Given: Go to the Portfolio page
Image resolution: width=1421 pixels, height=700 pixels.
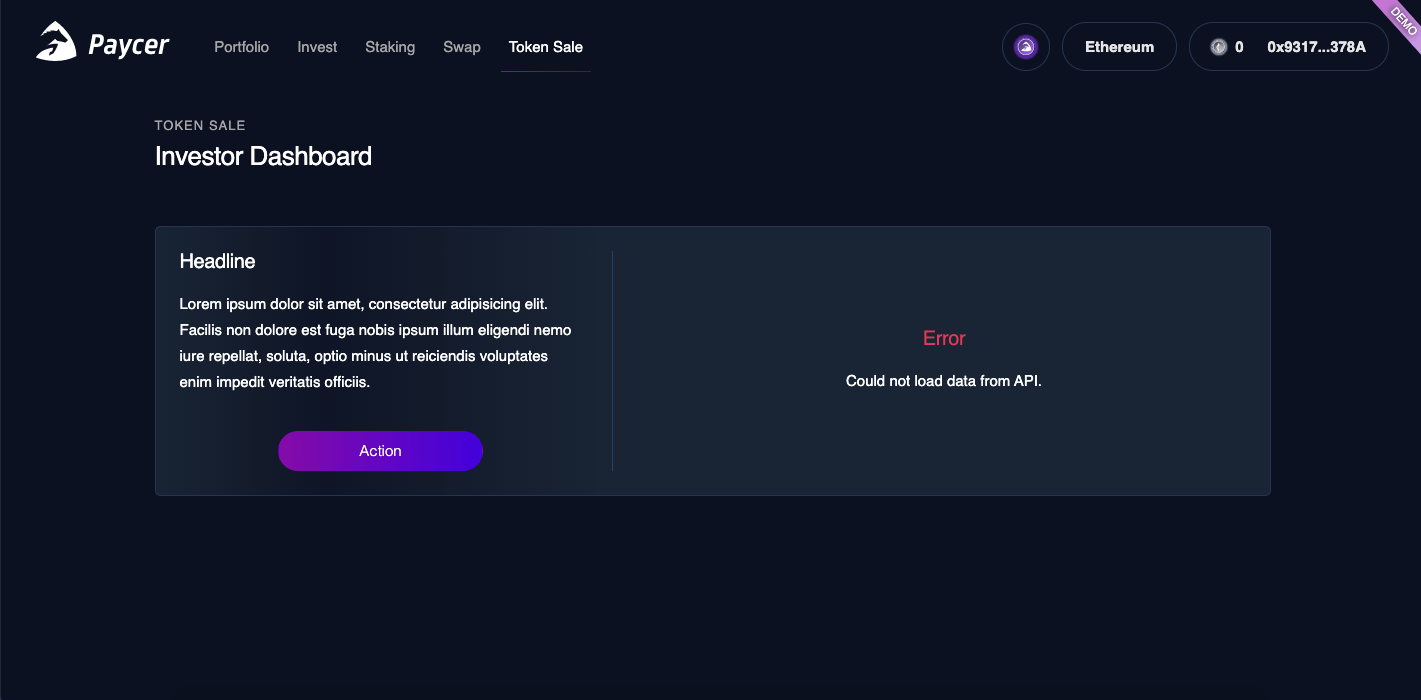Looking at the screenshot, I should click(241, 47).
